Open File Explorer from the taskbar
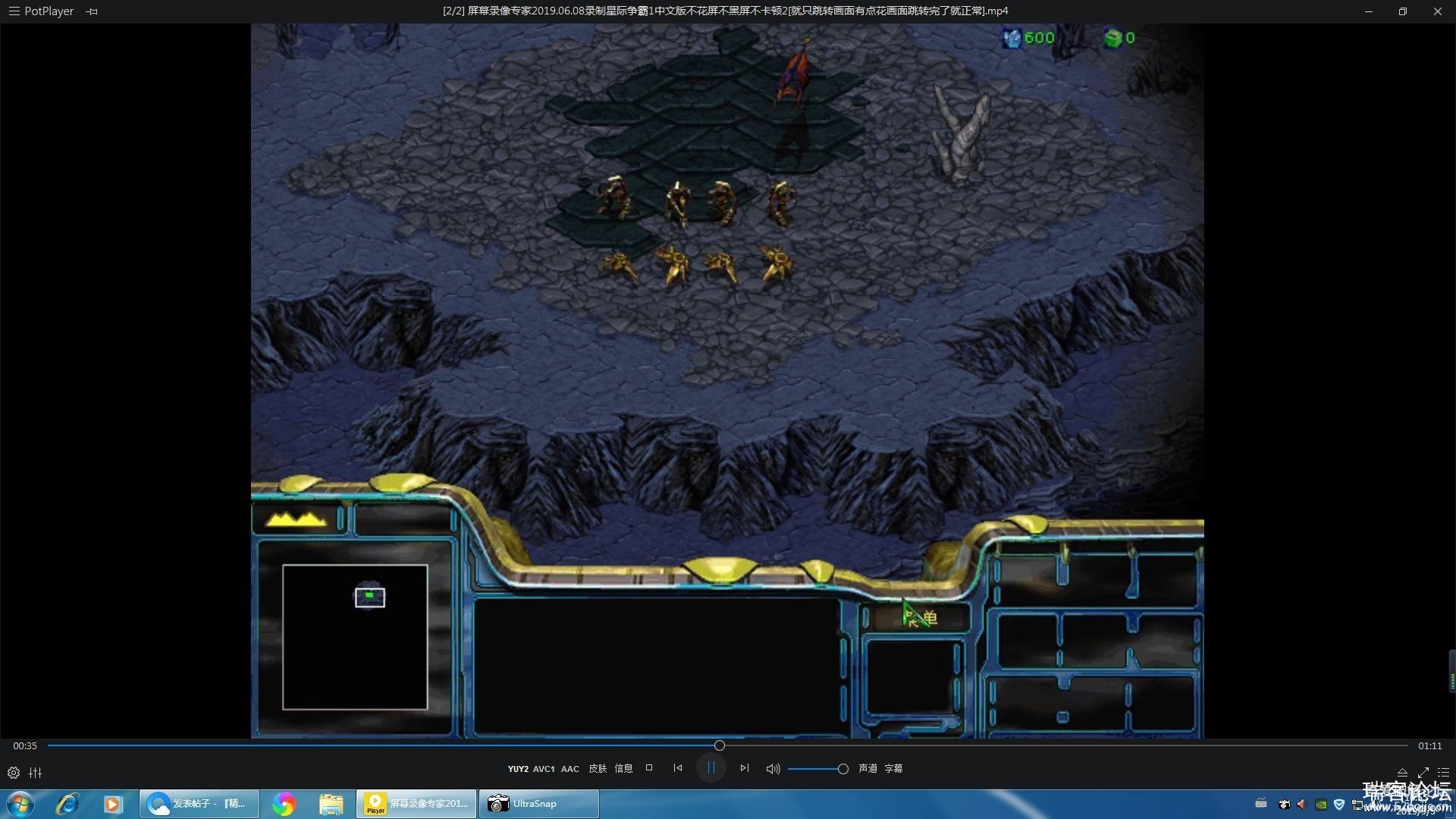The height and width of the screenshot is (819, 1456). click(x=331, y=804)
